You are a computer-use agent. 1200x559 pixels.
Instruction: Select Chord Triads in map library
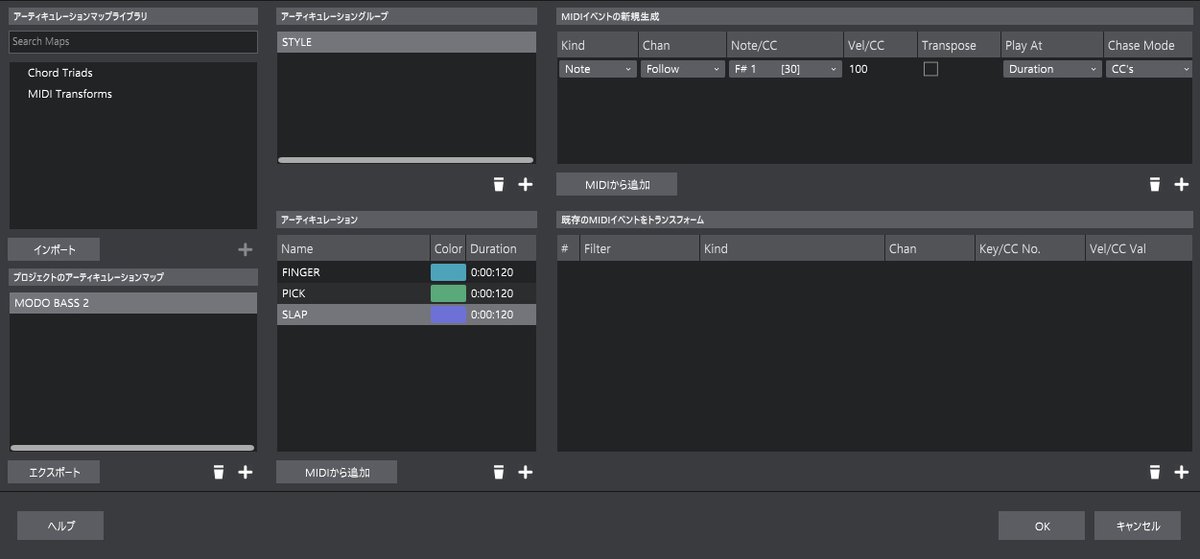point(60,73)
